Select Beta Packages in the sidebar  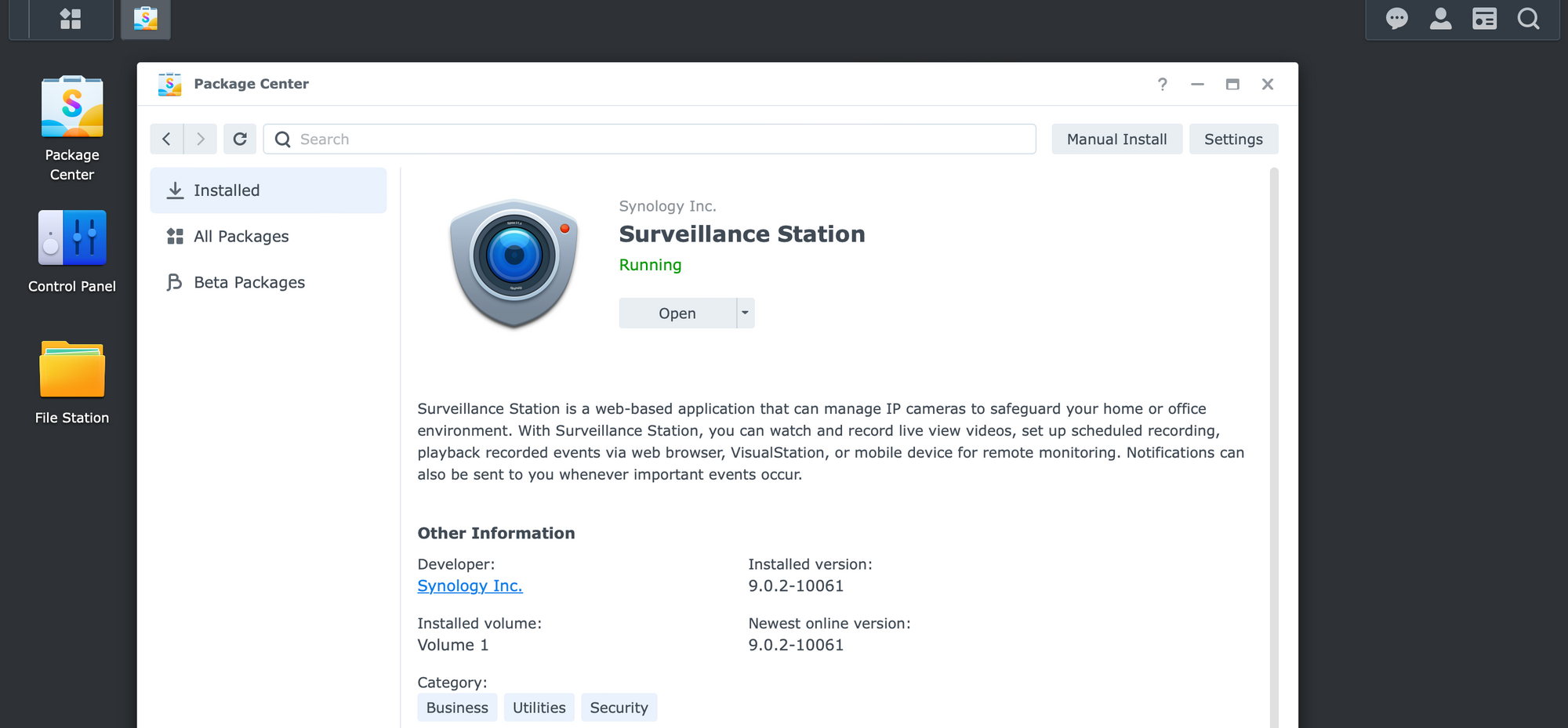[x=268, y=282]
